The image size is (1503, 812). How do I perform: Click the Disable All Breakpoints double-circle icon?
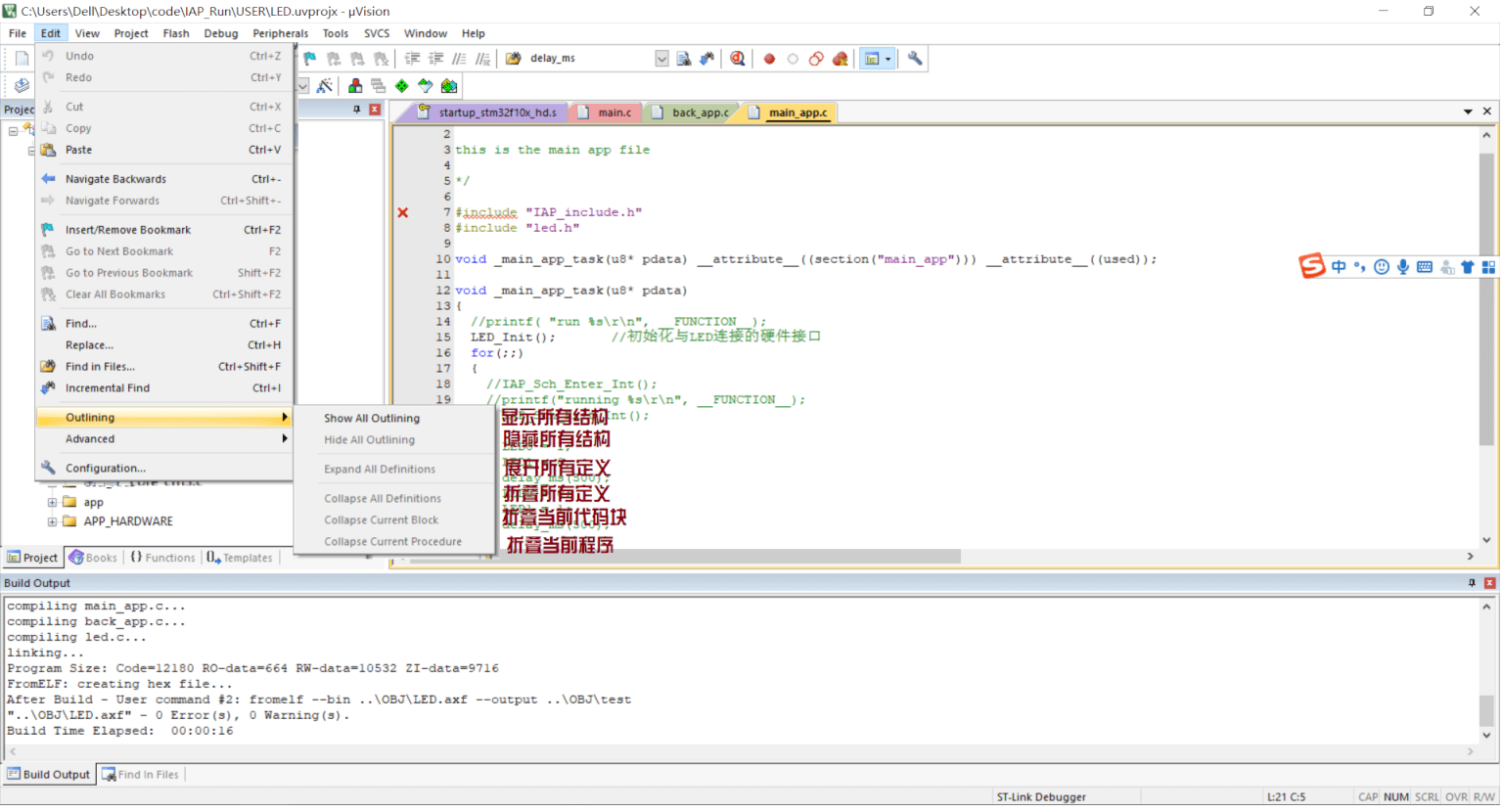pos(816,59)
